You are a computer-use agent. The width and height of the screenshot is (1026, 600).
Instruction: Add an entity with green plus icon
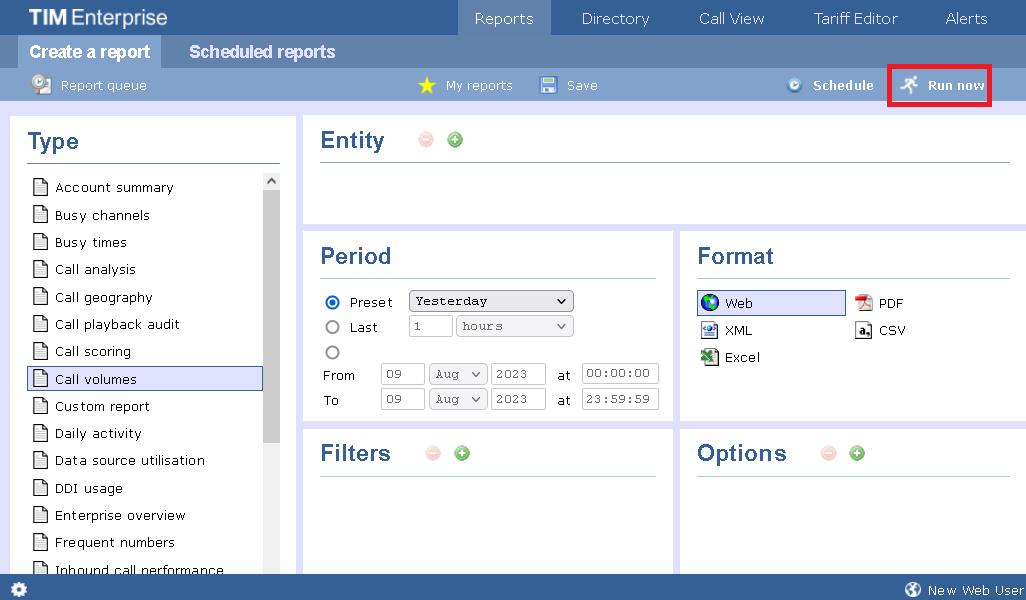pyautogui.click(x=455, y=140)
